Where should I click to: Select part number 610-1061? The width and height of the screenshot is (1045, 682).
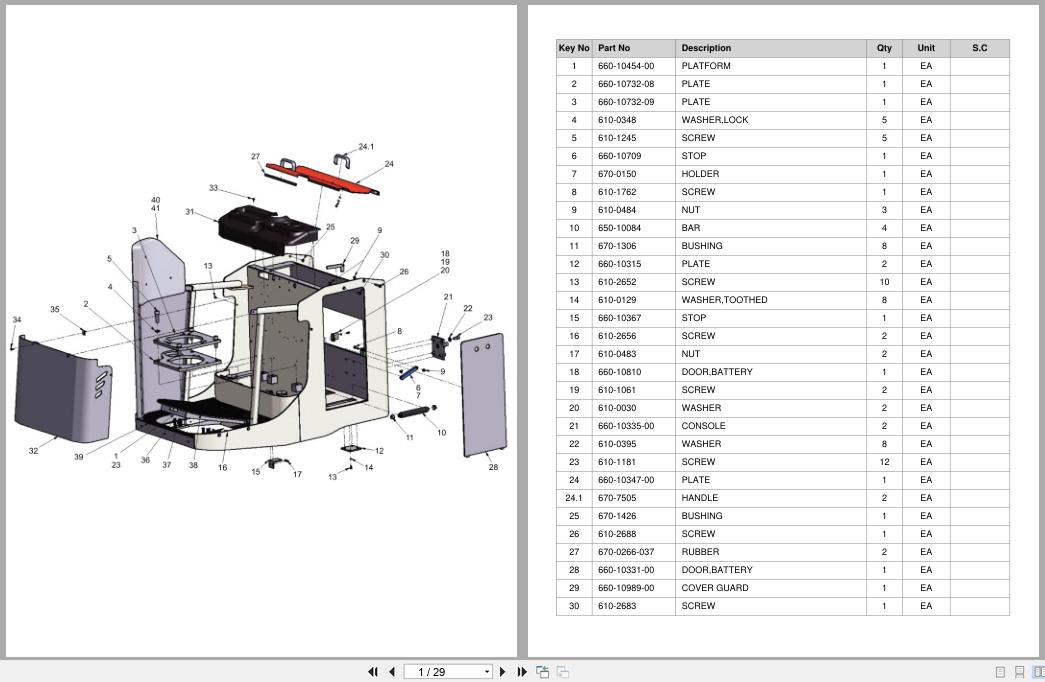pyautogui.click(x=617, y=390)
